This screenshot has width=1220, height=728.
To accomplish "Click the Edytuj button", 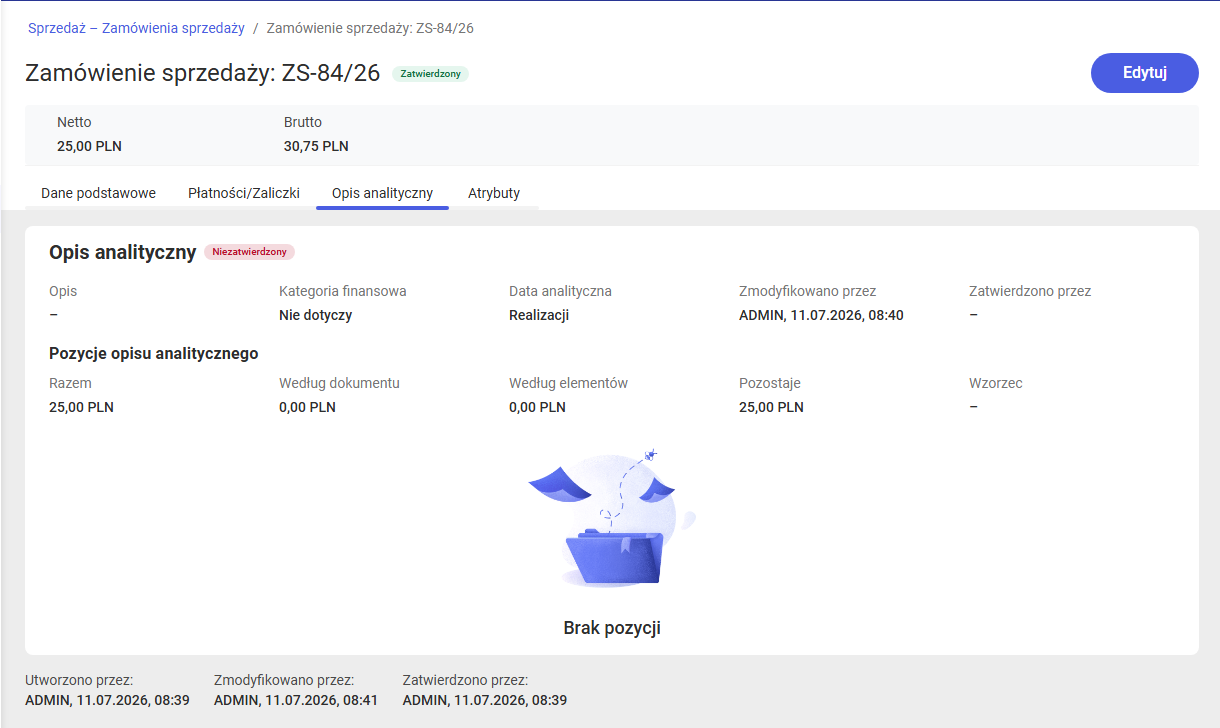I will (x=1144, y=73).
